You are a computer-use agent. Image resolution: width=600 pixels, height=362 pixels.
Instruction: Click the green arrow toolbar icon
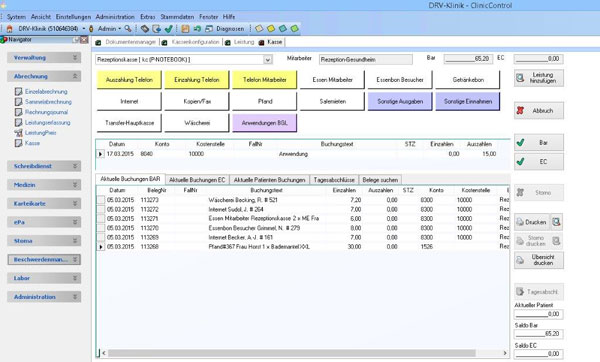click(x=197, y=29)
